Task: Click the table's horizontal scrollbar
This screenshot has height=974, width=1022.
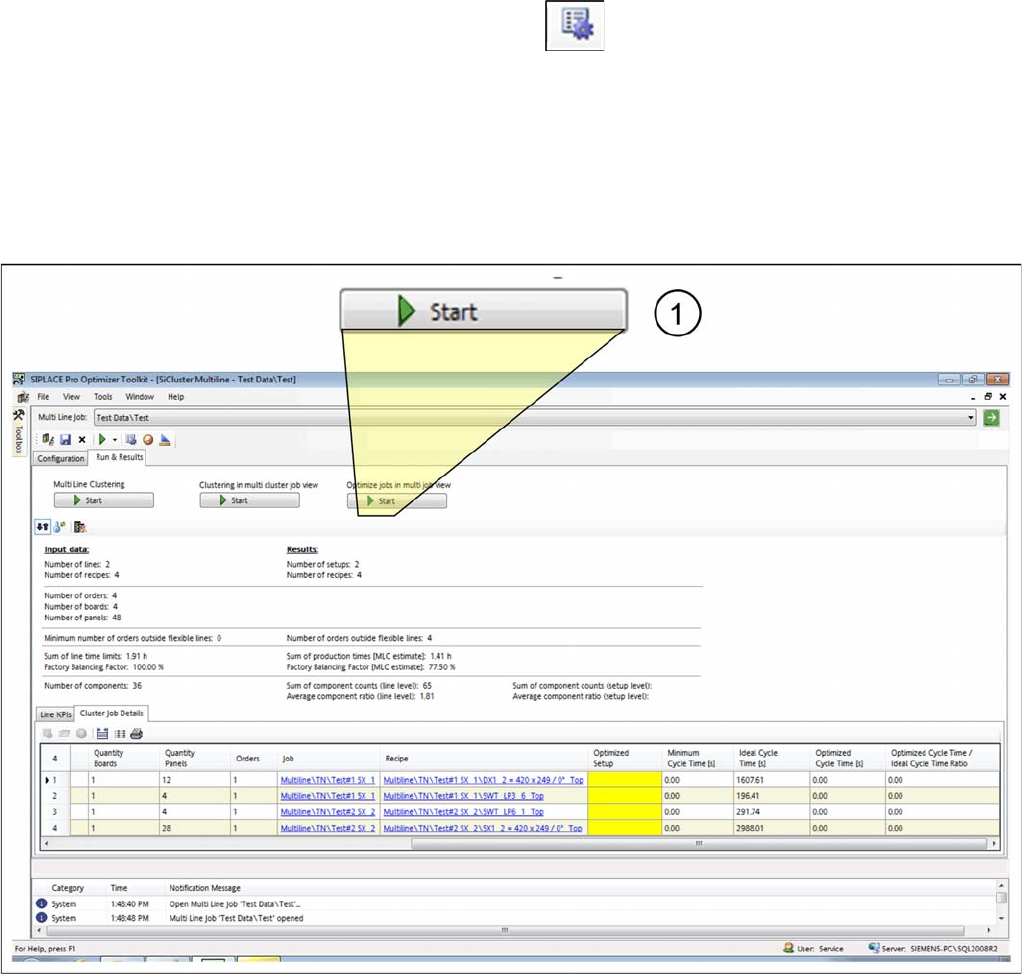Action: click(700, 843)
